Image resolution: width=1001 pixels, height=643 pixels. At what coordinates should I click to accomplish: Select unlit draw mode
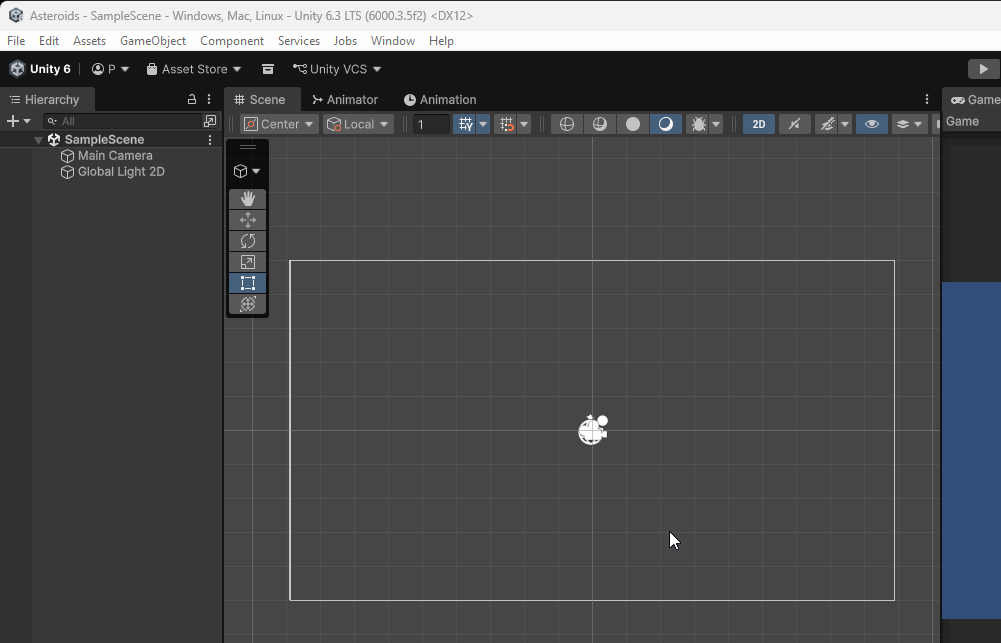[633, 124]
